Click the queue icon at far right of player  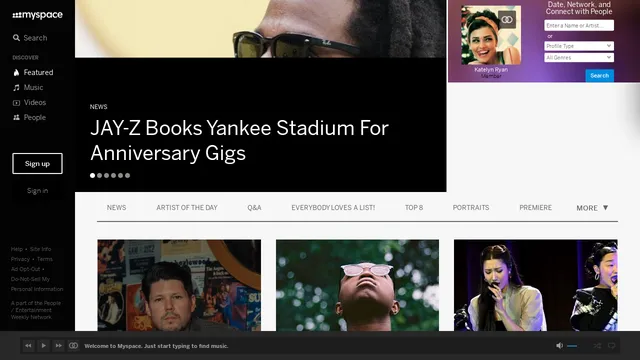coord(611,346)
